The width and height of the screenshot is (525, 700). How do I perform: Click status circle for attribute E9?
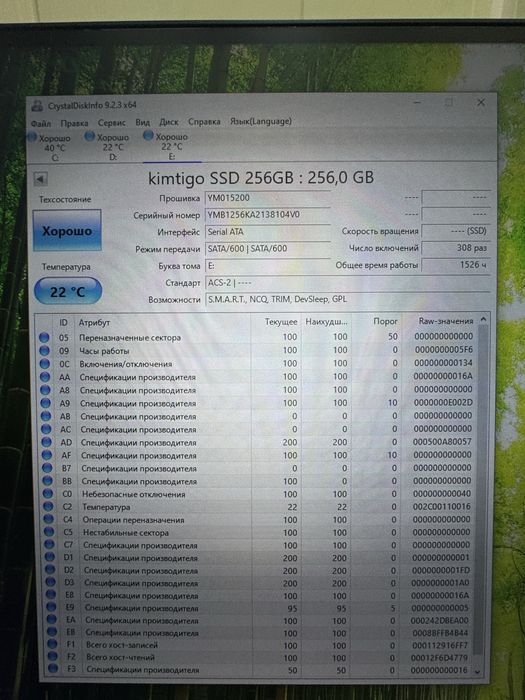pyautogui.click(x=52, y=608)
